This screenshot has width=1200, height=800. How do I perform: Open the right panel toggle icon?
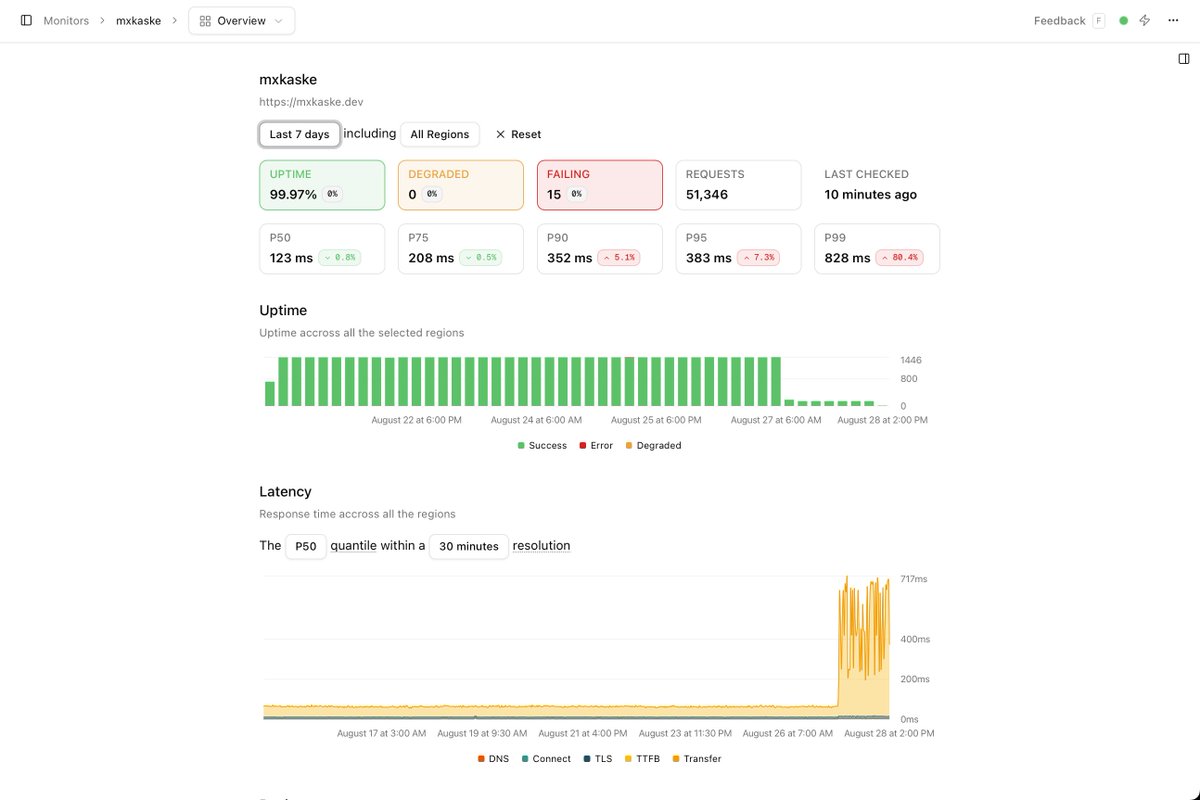coord(1183,59)
